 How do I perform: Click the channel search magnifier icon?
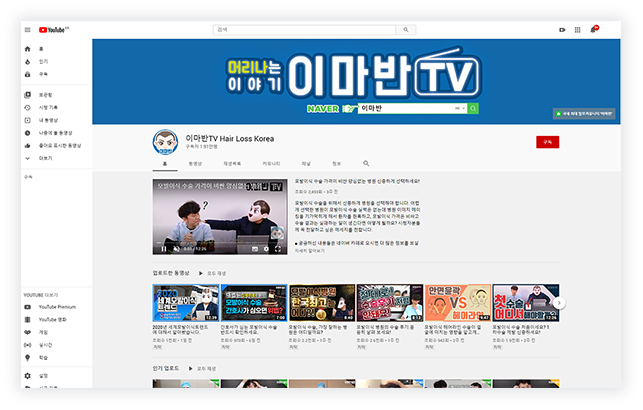pyautogui.click(x=366, y=163)
